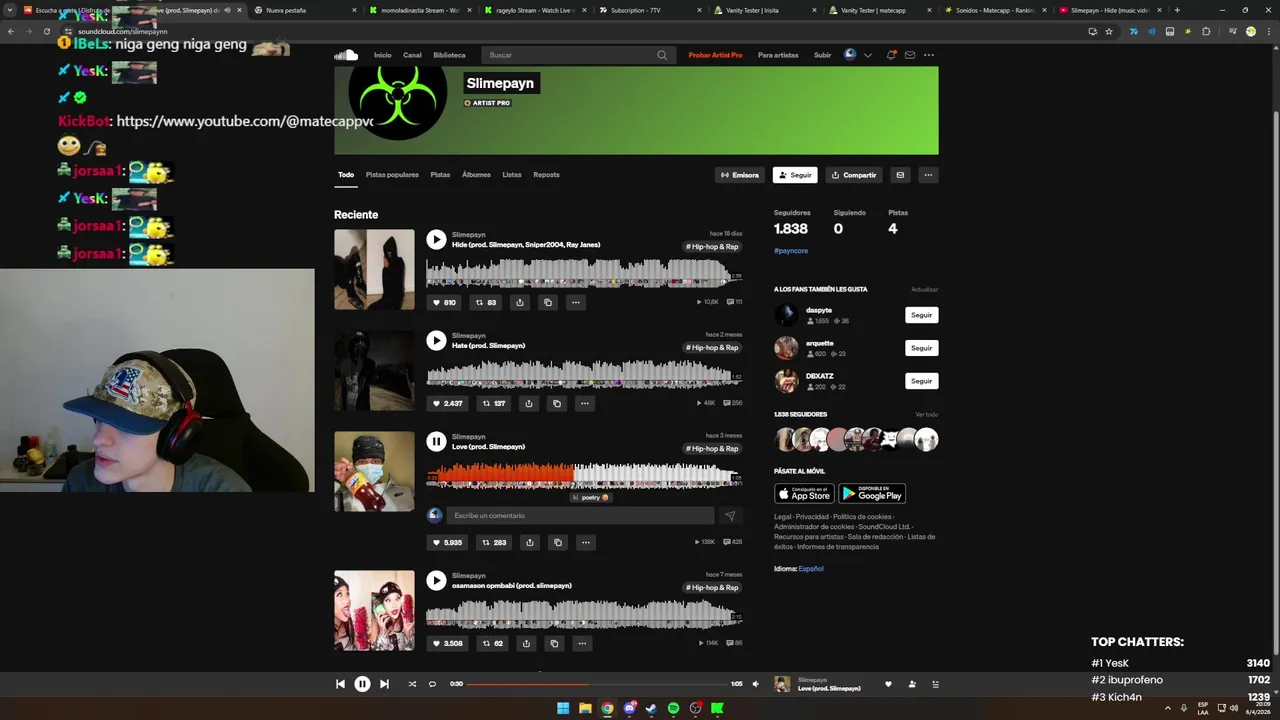The height and width of the screenshot is (720, 1280).
Task: Follow daspyte with Seguir button
Action: (x=921, y=315)
